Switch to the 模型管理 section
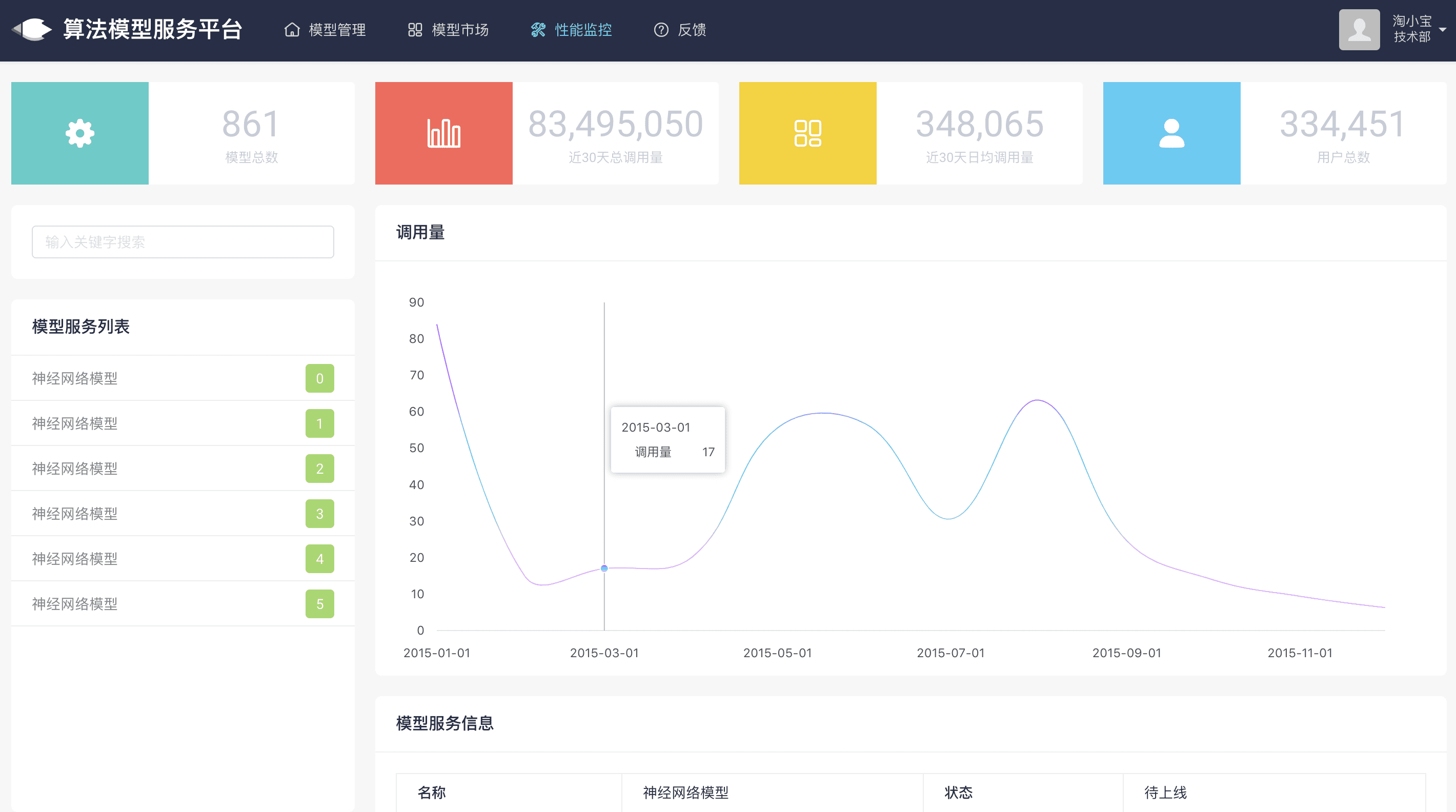Screen dimensions: 1456x812 point(336,29)
